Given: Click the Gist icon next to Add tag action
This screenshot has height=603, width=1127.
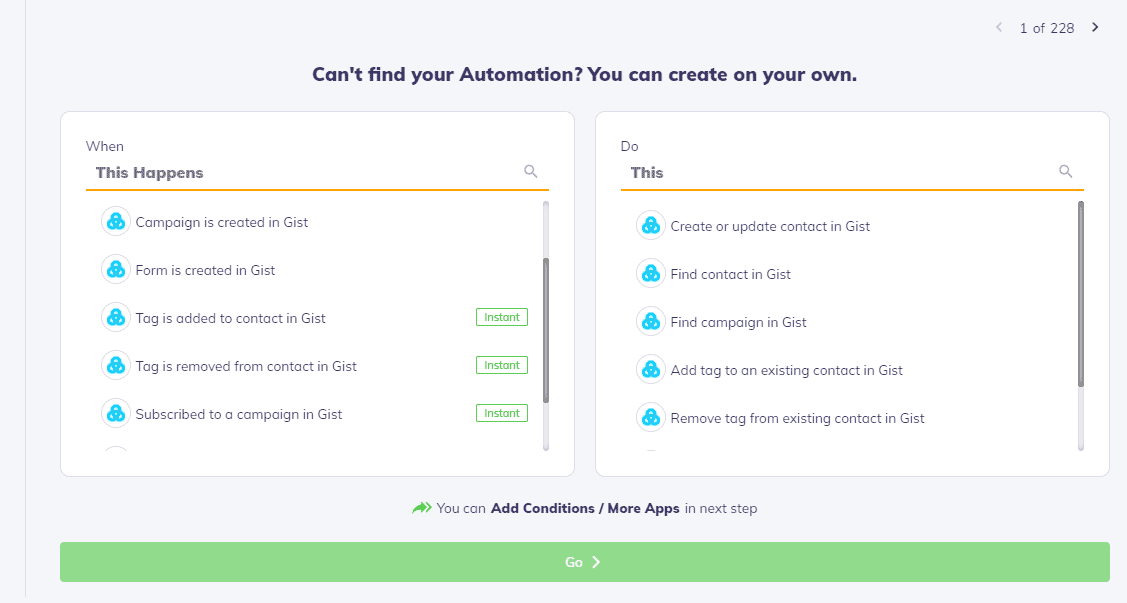Looking at the screenshot, I should tap(651, 370).
